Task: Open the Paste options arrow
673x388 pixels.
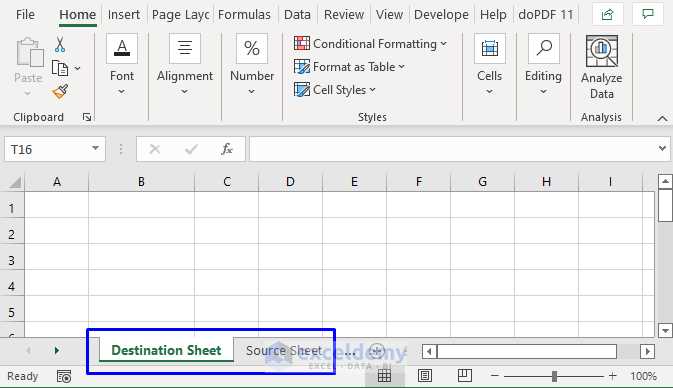Action: (x=28, y=94)
